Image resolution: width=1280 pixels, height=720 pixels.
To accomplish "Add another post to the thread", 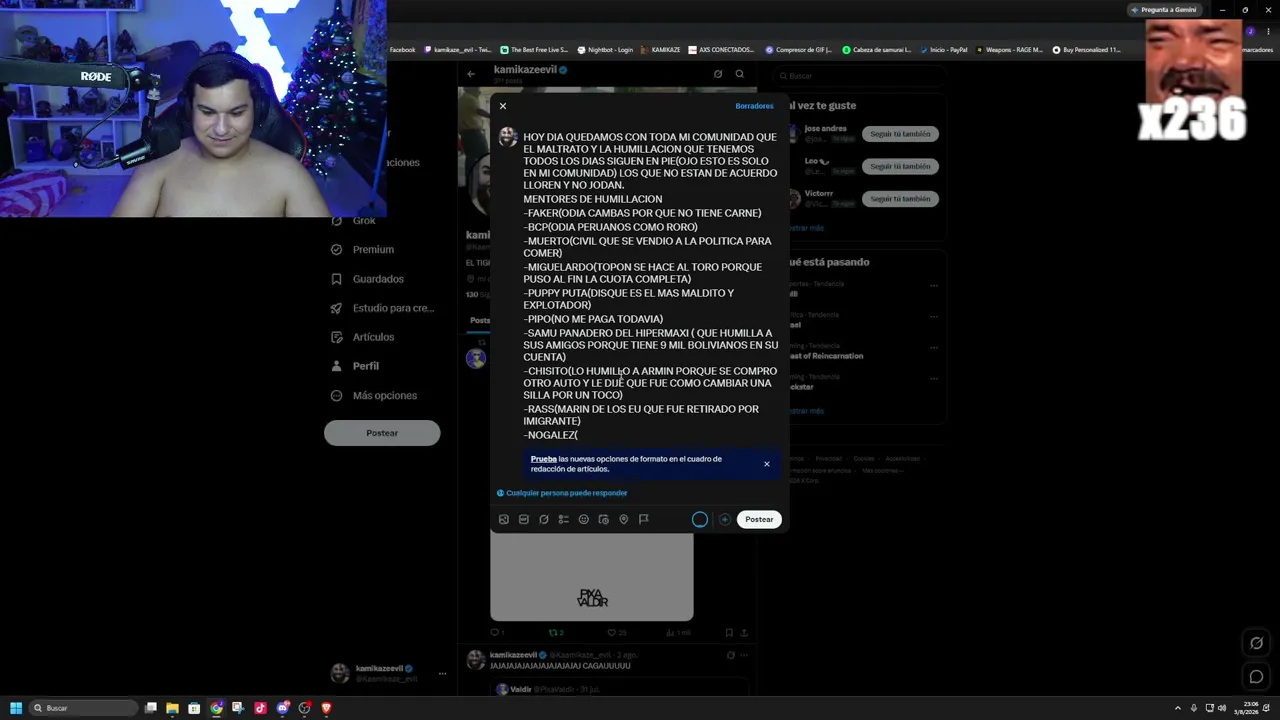I will point(725,519).
